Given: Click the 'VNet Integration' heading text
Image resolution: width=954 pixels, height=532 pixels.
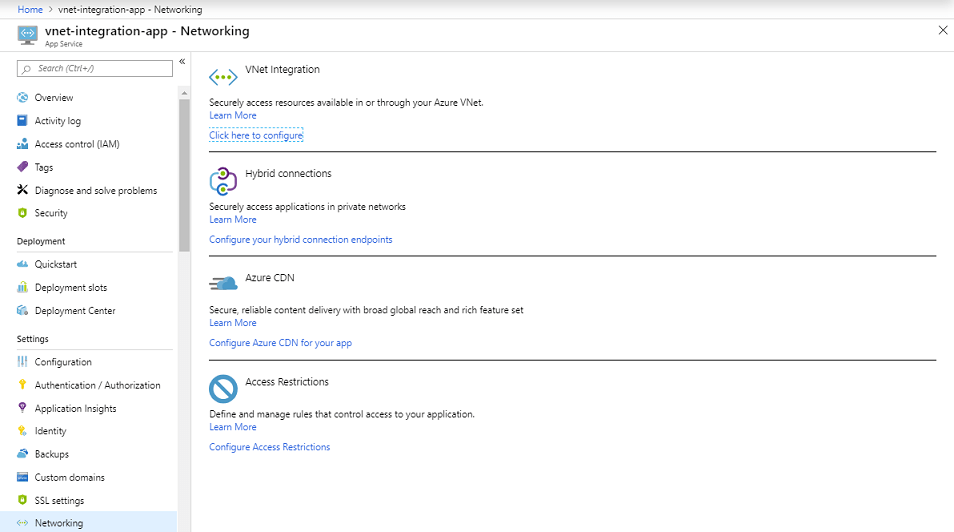Looking at the screenshot, I should click(x=282, y=69).
